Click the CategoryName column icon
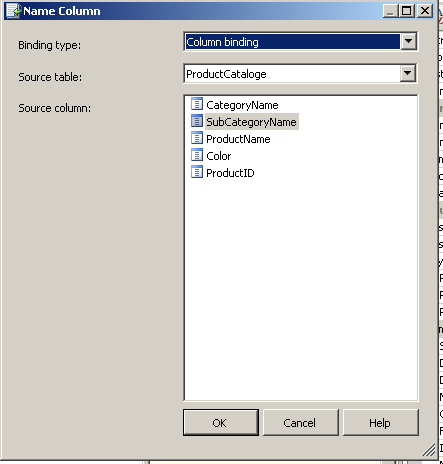The image size is (443, 464). 197,104
